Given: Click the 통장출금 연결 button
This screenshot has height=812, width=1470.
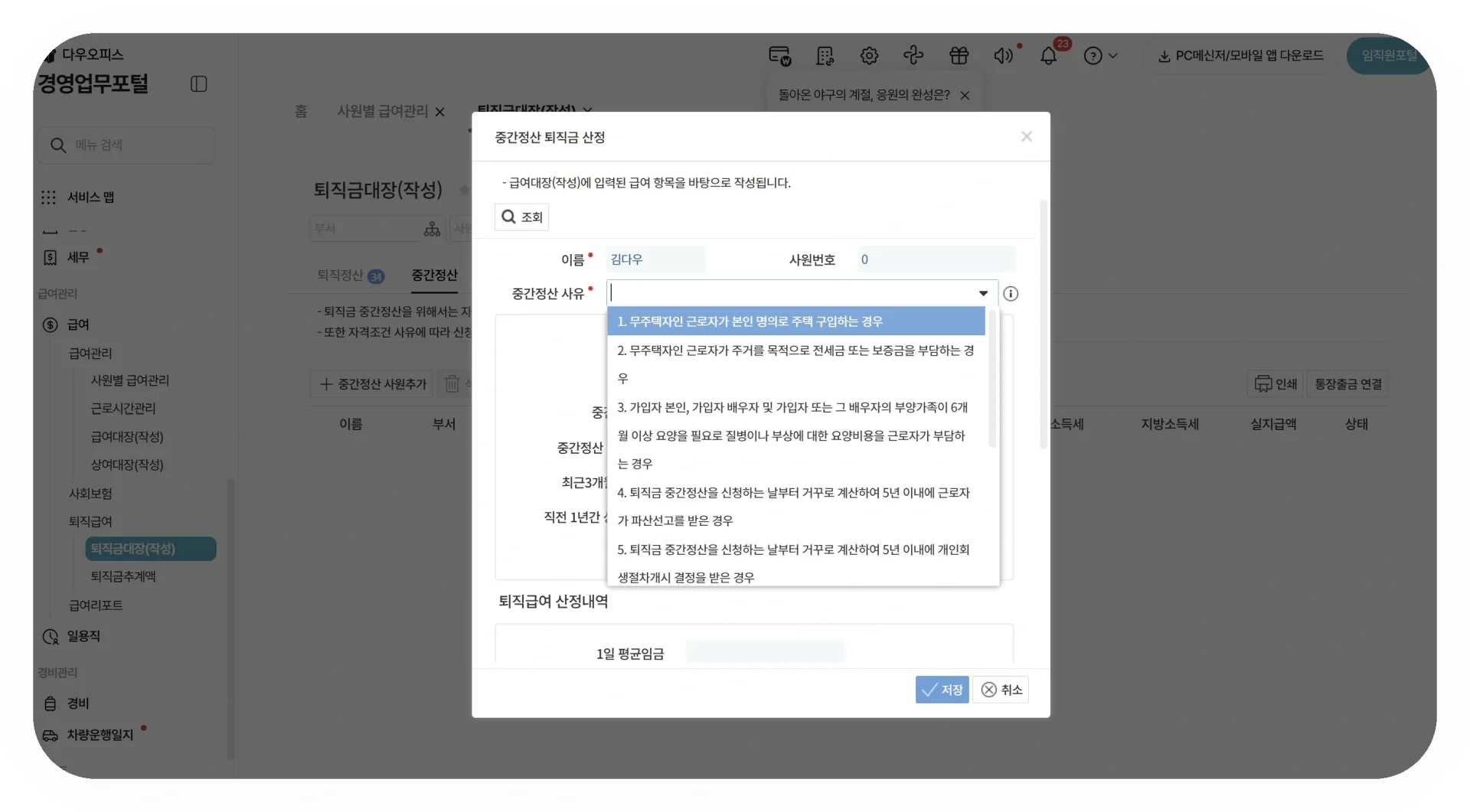Looking at the screenshot, I should [x=1348, y=384].
